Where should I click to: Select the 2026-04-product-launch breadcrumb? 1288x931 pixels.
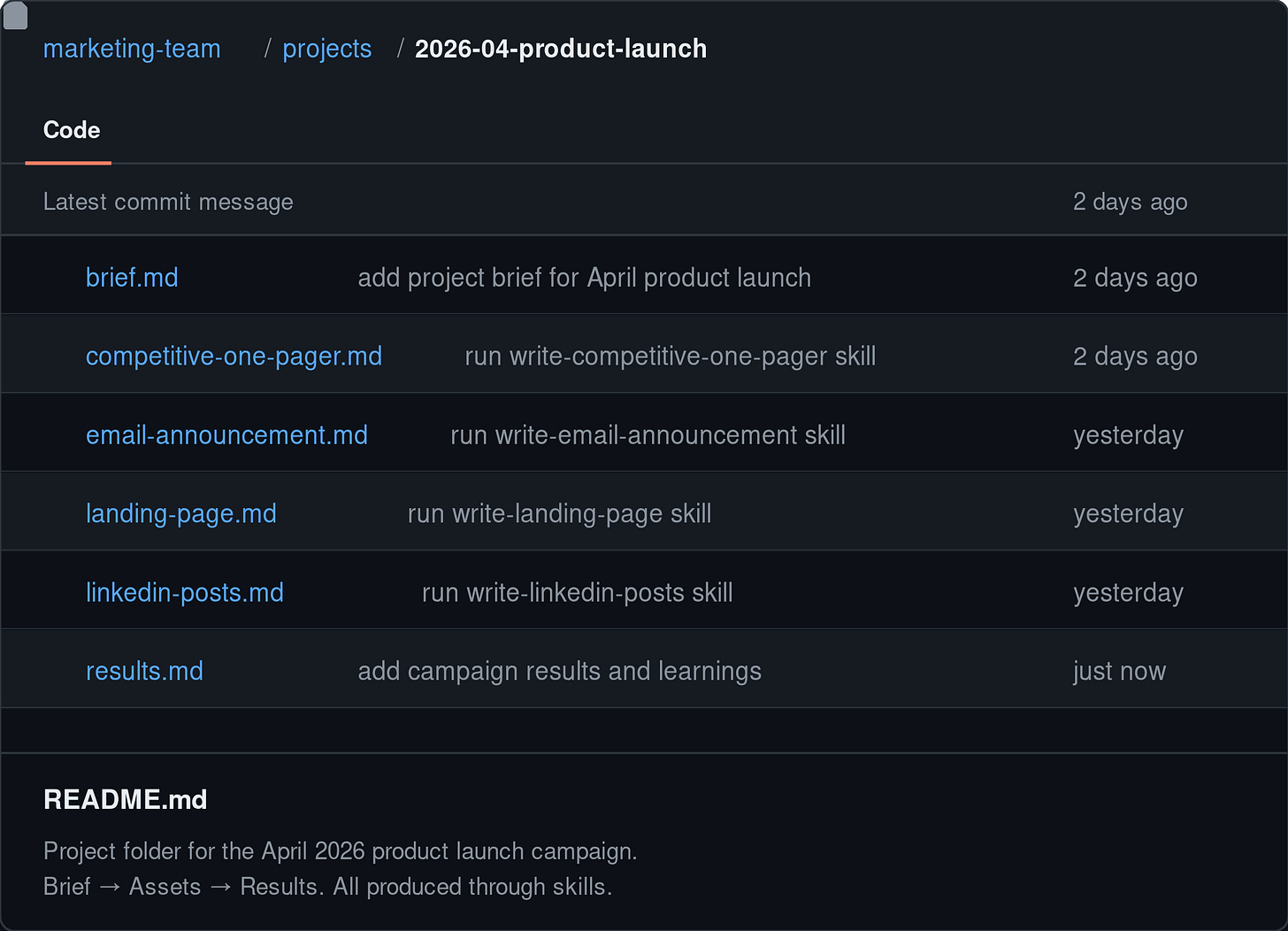point(561,49)
